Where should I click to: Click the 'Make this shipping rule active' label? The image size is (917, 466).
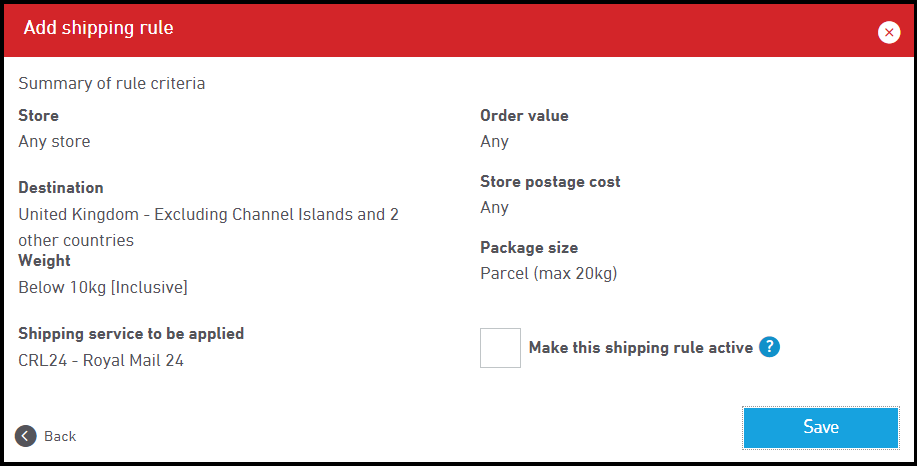point(640,348)
